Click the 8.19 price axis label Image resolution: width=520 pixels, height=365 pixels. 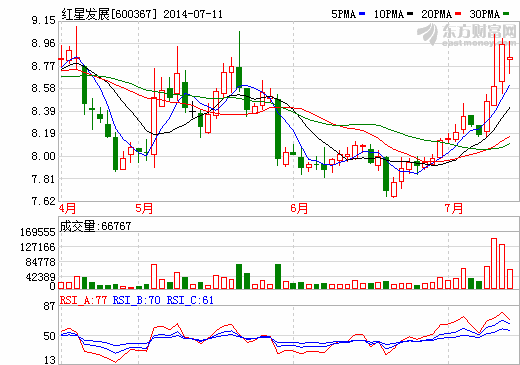pyautogui.click(x=44, y=134)
